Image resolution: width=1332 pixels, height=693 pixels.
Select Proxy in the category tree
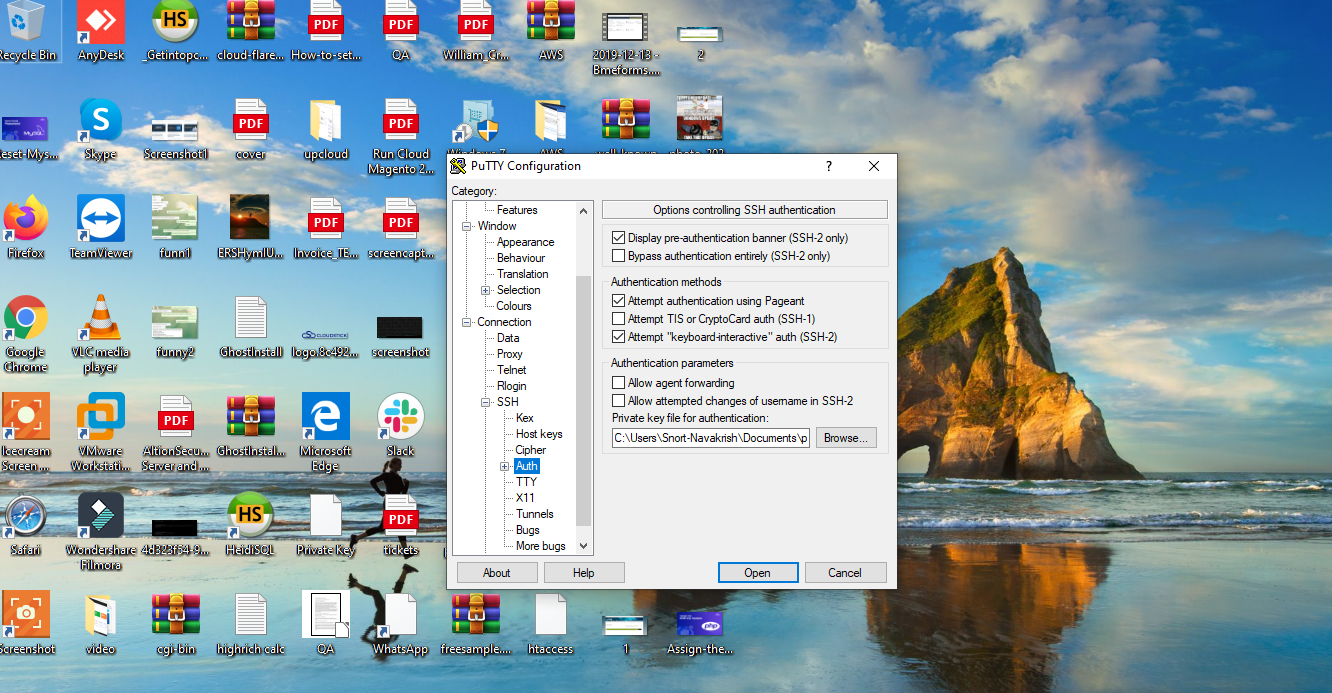(x=509, y=354)
